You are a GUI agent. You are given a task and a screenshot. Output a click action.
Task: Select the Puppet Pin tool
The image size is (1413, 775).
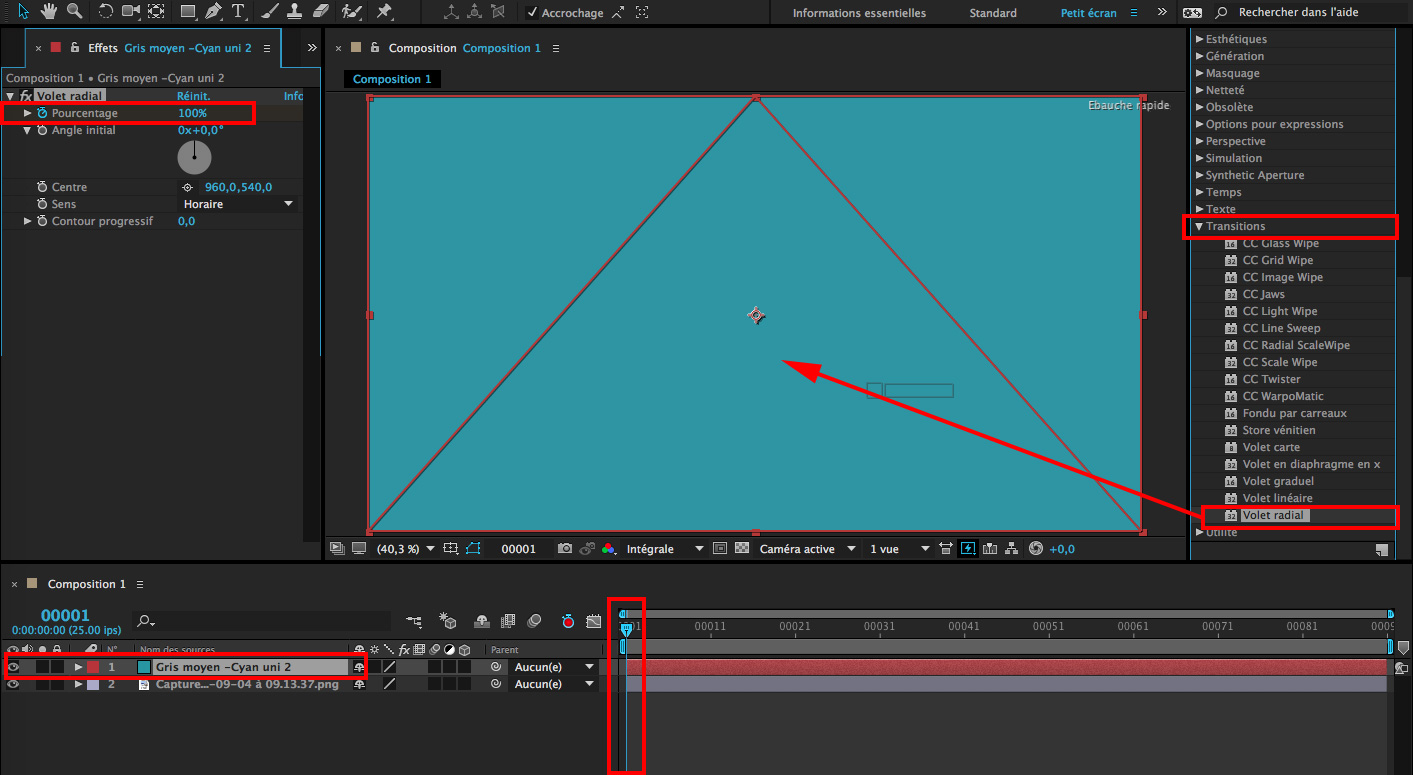[384, 12]
